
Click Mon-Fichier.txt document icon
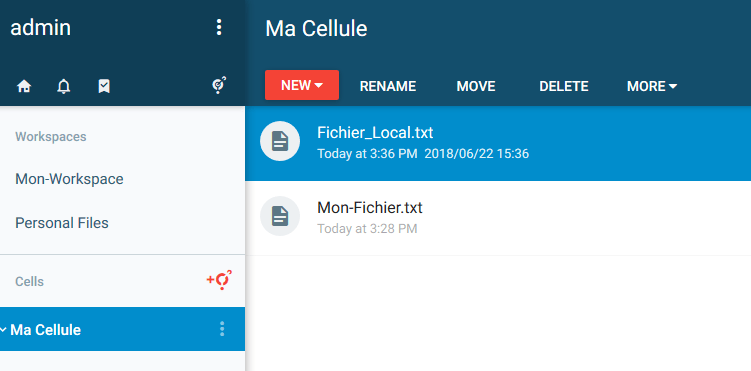pos(280,216)
